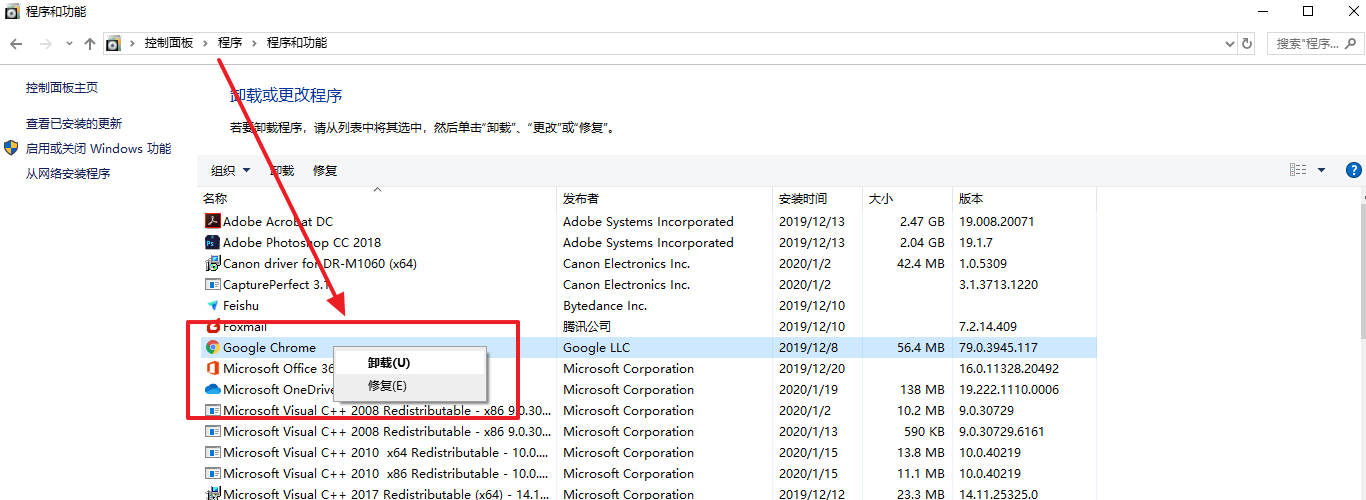Click version 7.2.14.409 cell
This screenshot has width=1366, height=500.
pos(988,327)
